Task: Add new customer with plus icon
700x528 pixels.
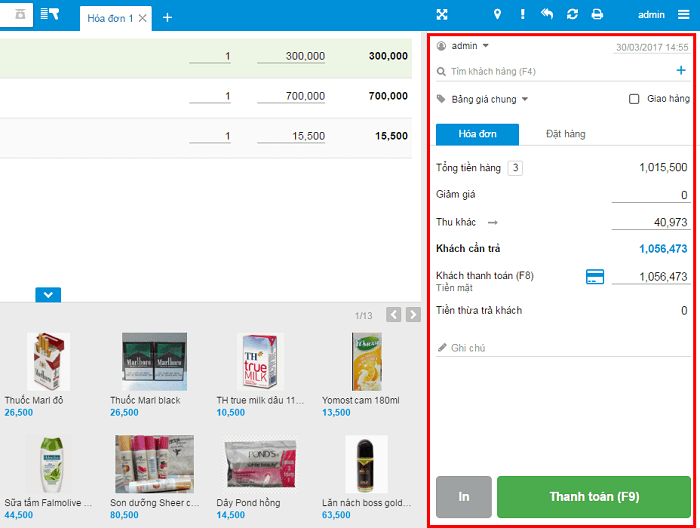Action: click(x=681, y=71)
